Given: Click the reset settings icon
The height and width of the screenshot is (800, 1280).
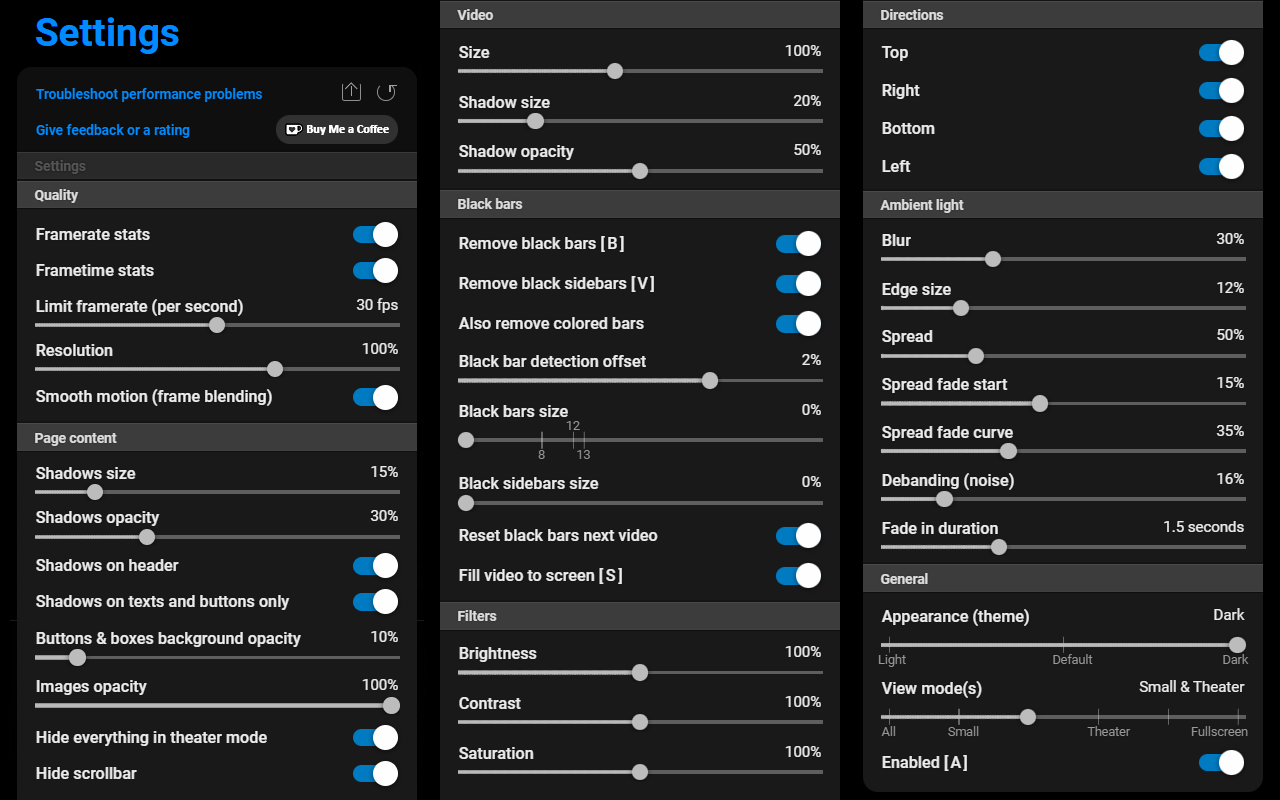Looking at the screenshot, I should pos(387,91).
